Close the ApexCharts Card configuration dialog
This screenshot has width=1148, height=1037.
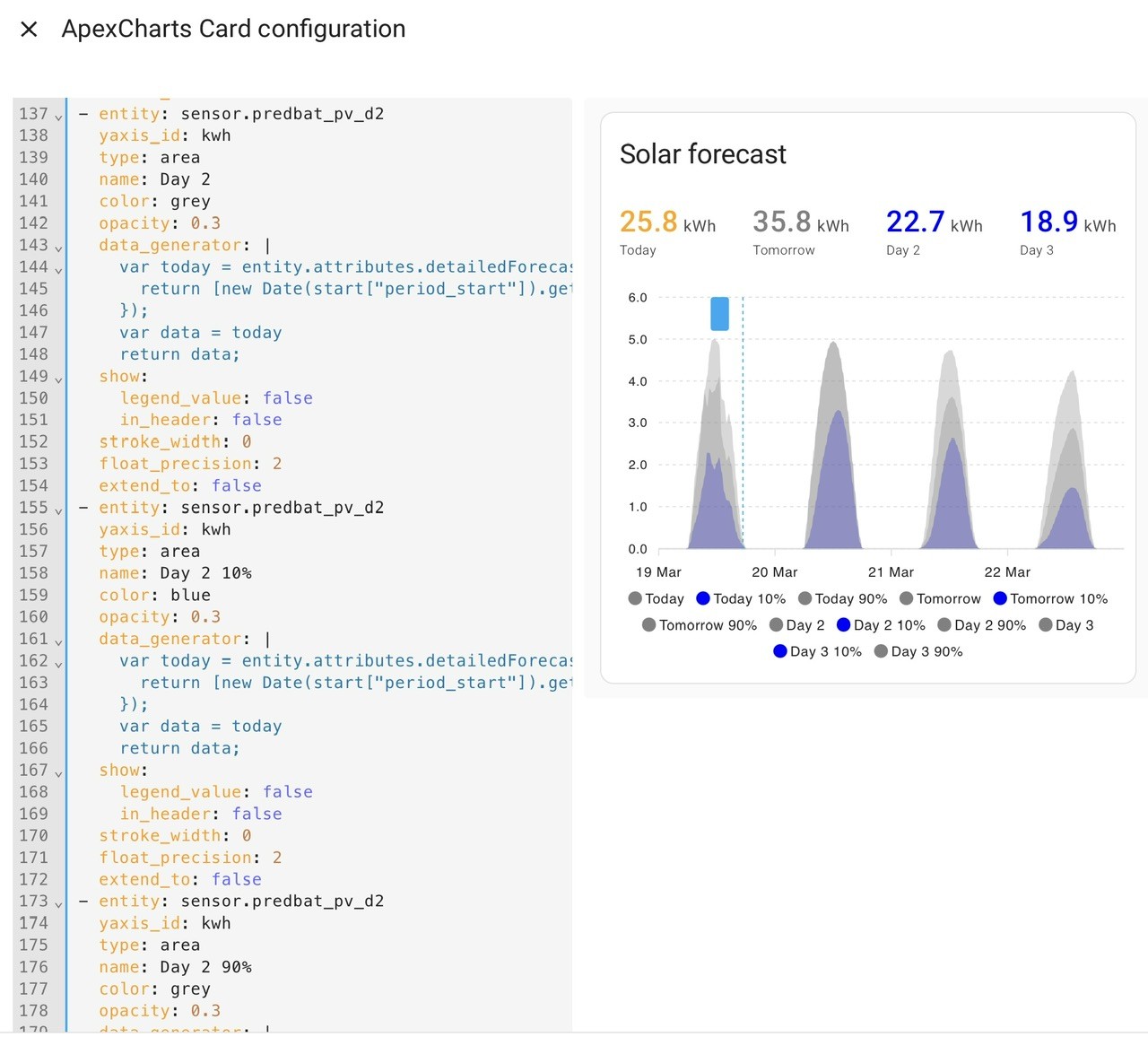tap(29, 30)
